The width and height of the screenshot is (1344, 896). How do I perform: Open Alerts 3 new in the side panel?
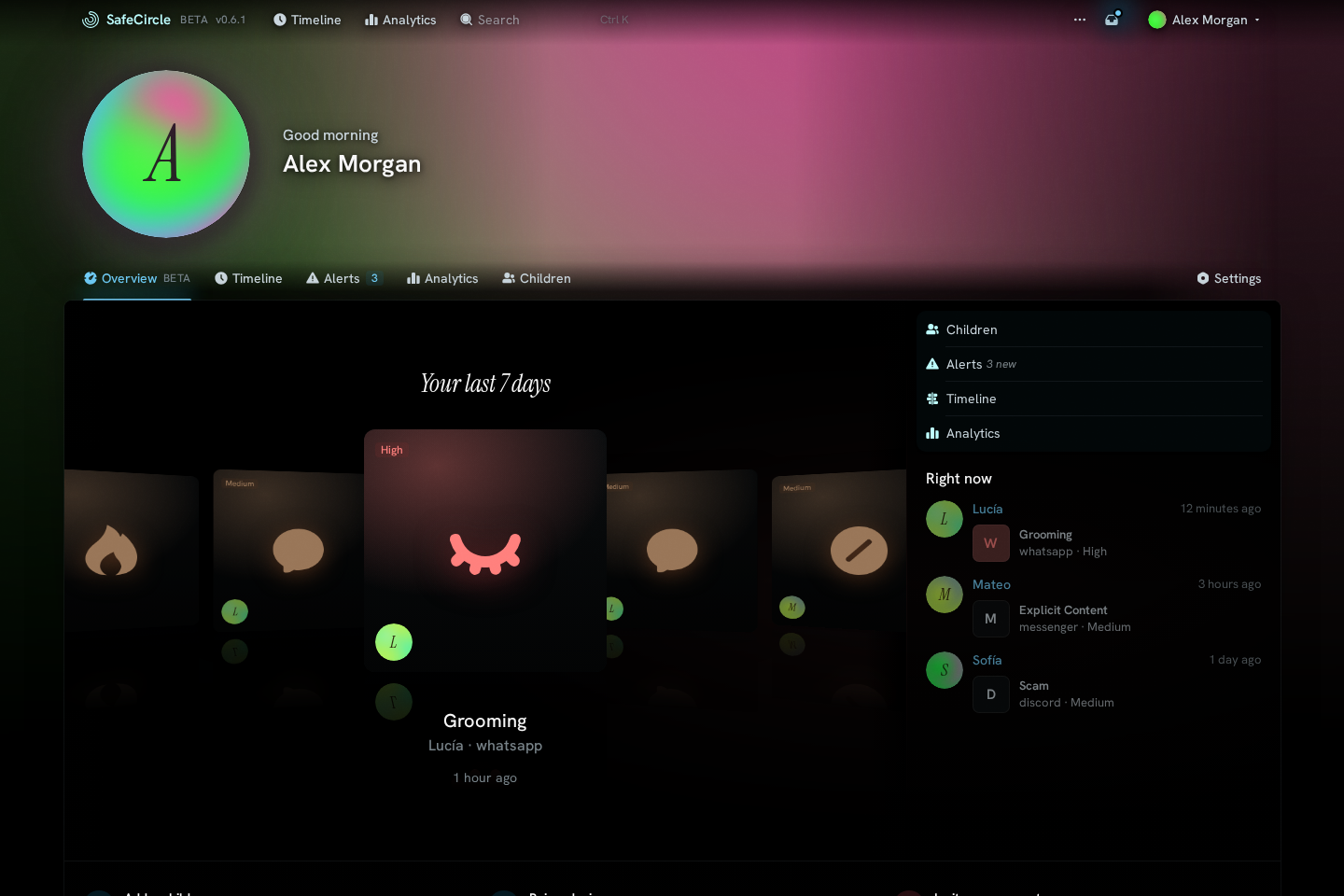[x=1094, y=364]
